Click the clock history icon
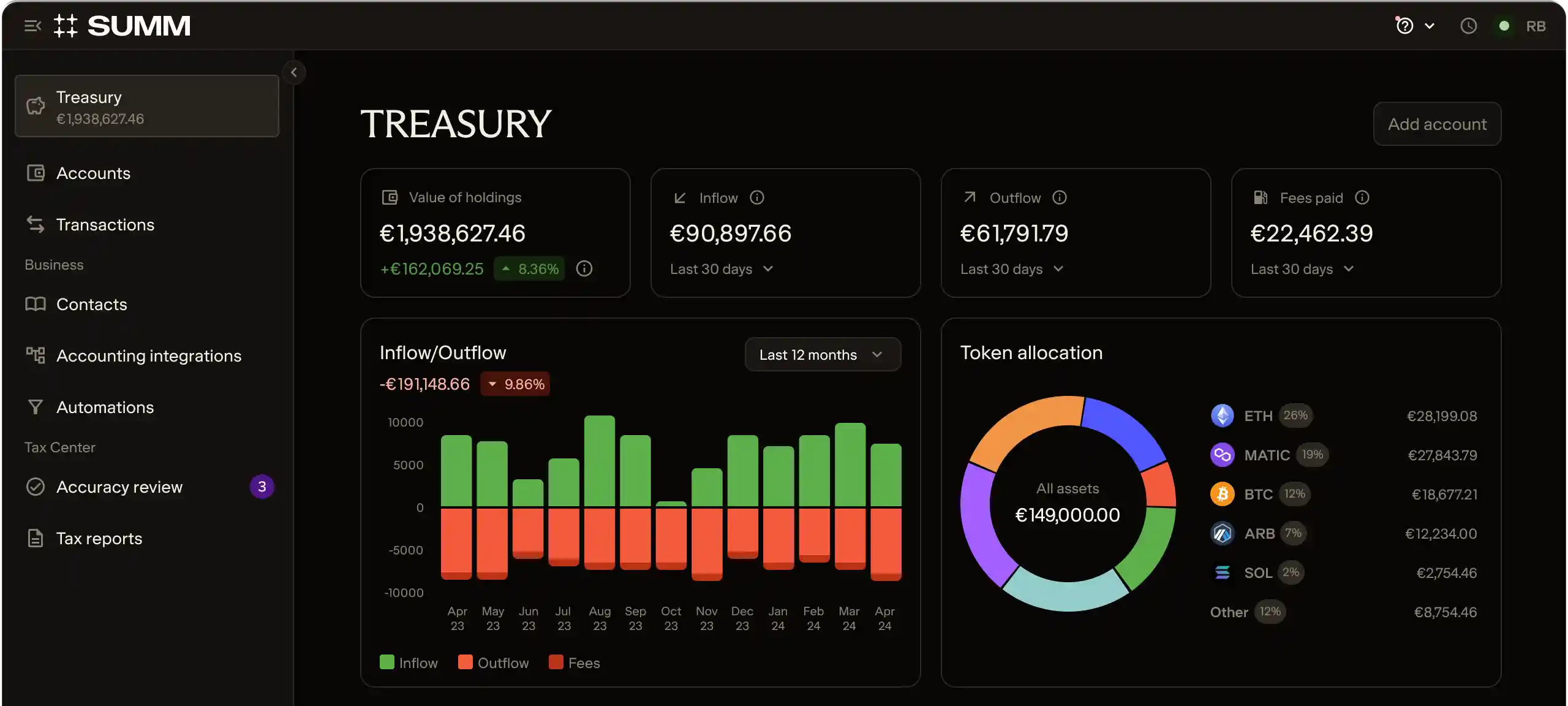Screen dimensions: 1568x706 pos(1468,26)
